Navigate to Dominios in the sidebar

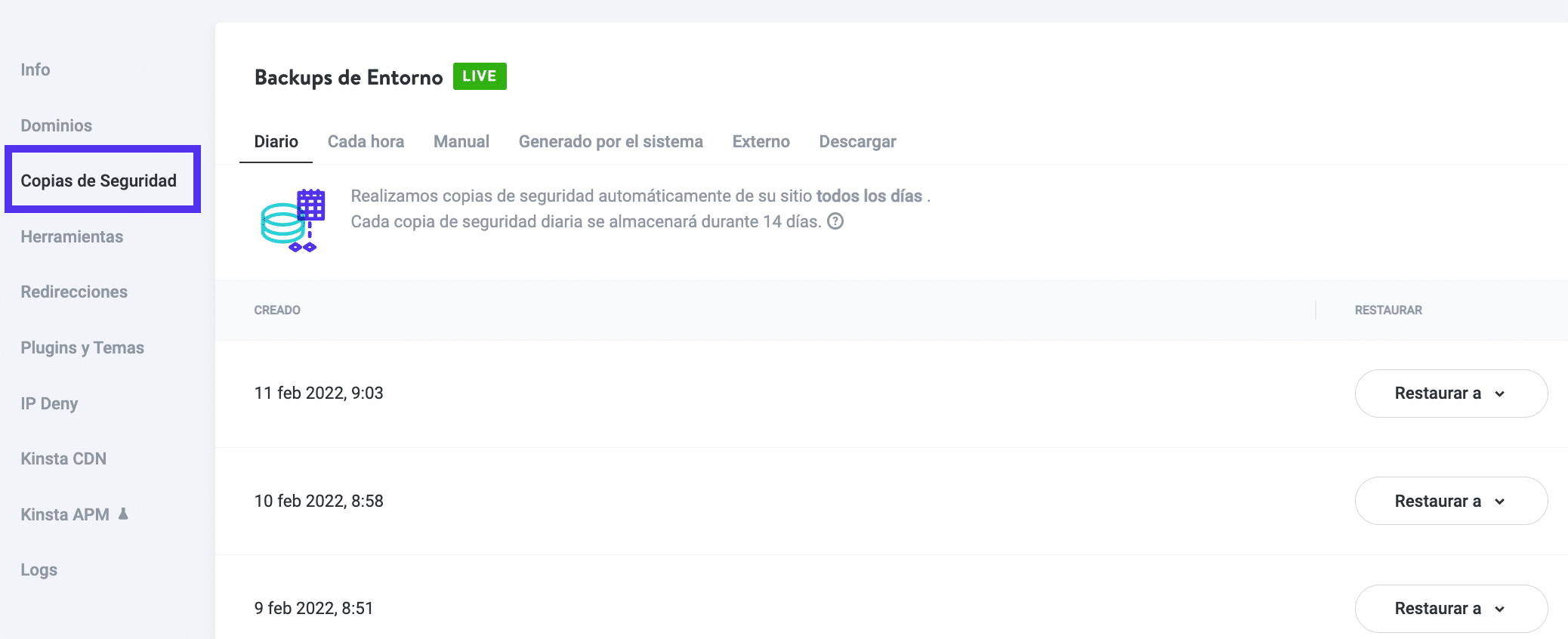click(57, 125)
